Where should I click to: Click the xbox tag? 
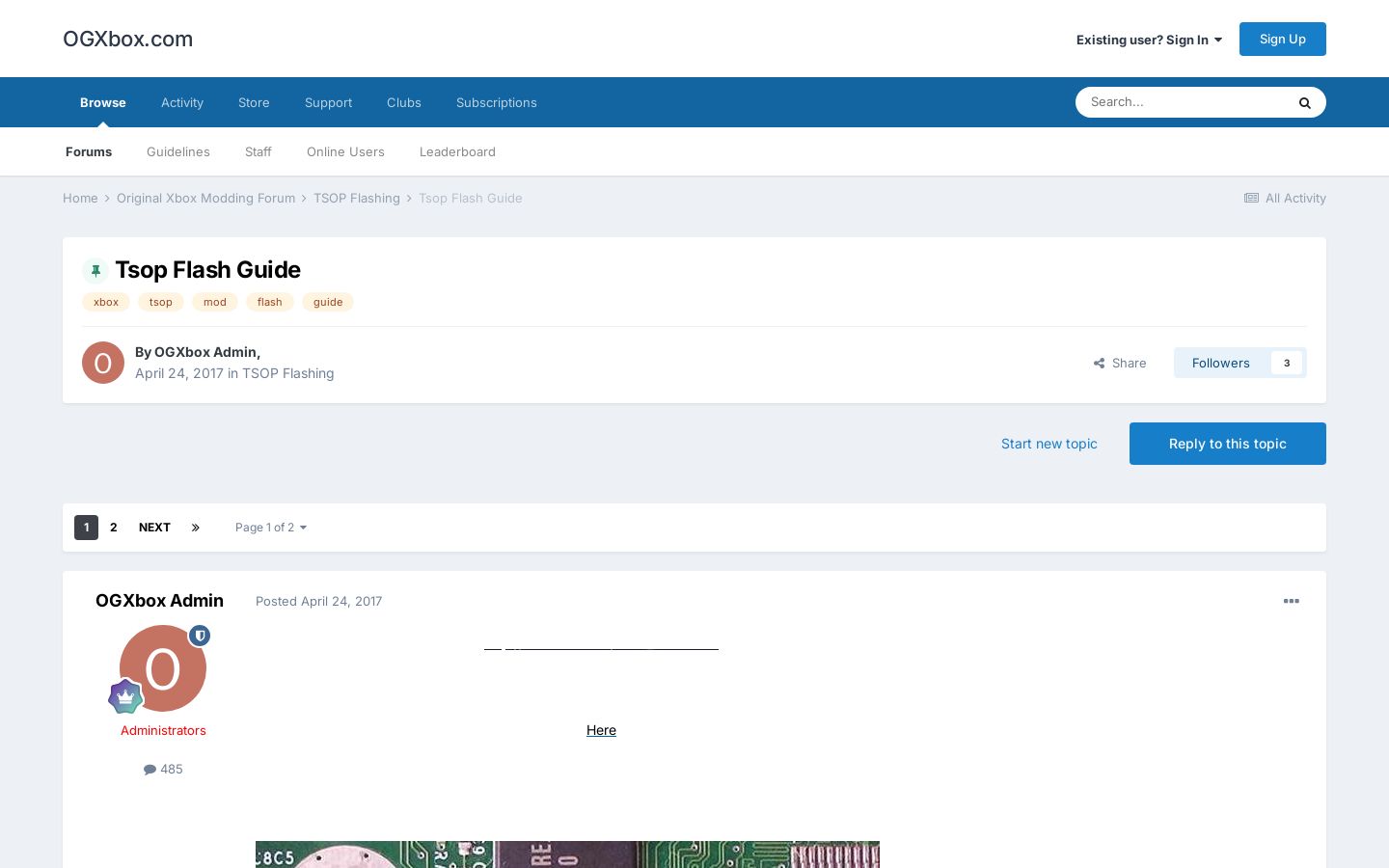click(106, 302)
